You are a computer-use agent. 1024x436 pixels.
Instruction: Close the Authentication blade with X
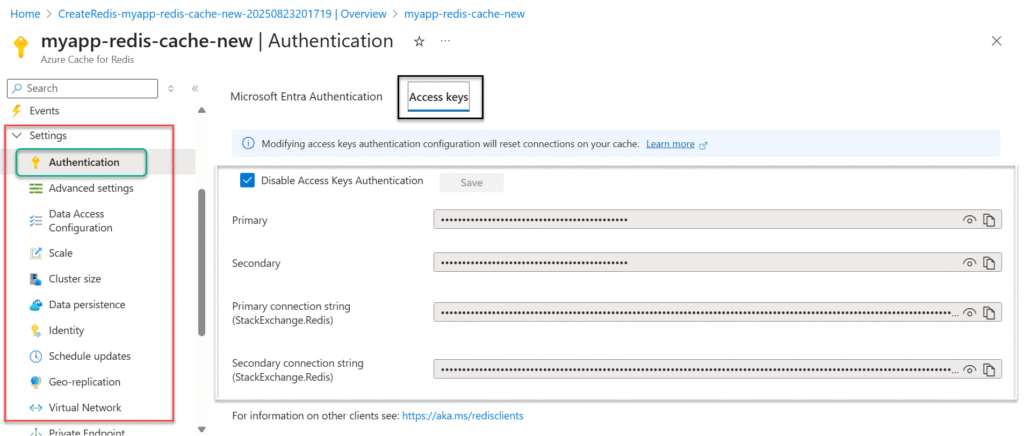[997, 41]
